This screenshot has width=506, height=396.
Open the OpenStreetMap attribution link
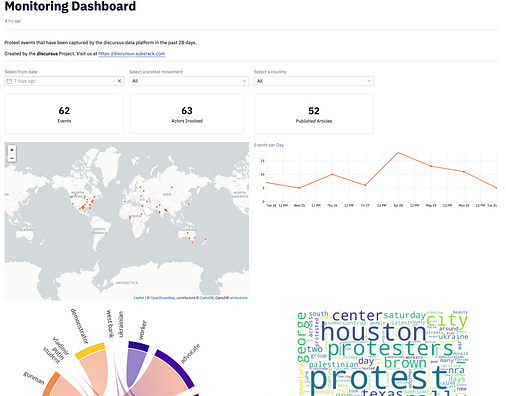(163, 298)
